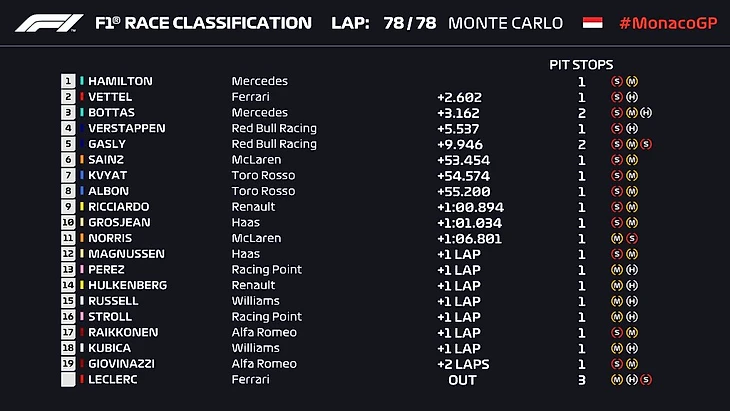The image size is (730, 411).
Task: Click the PIT STOPS column header
Action: tap(581, 64)
